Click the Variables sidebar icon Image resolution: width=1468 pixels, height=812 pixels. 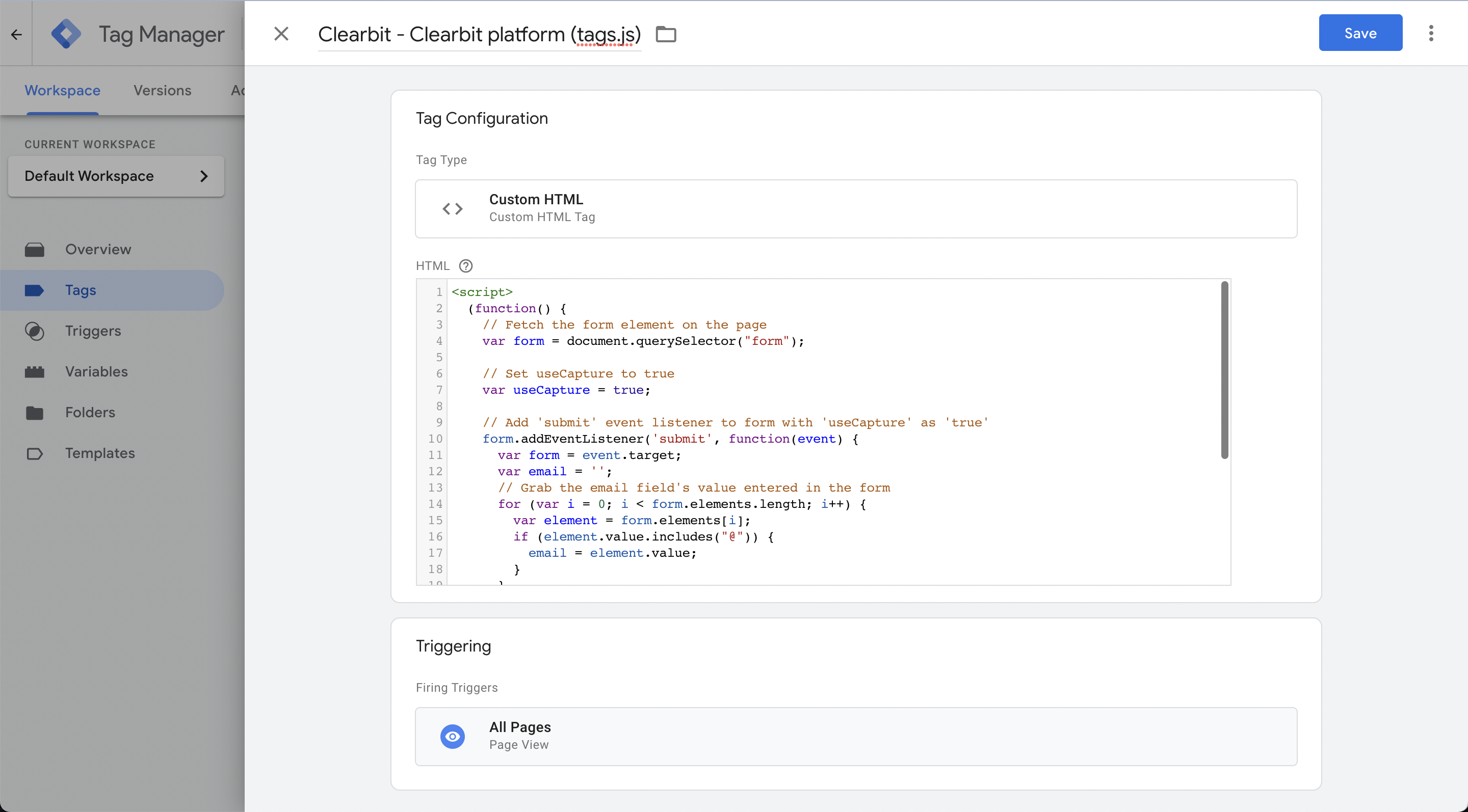pyautogui.click(x=35, y=372)
